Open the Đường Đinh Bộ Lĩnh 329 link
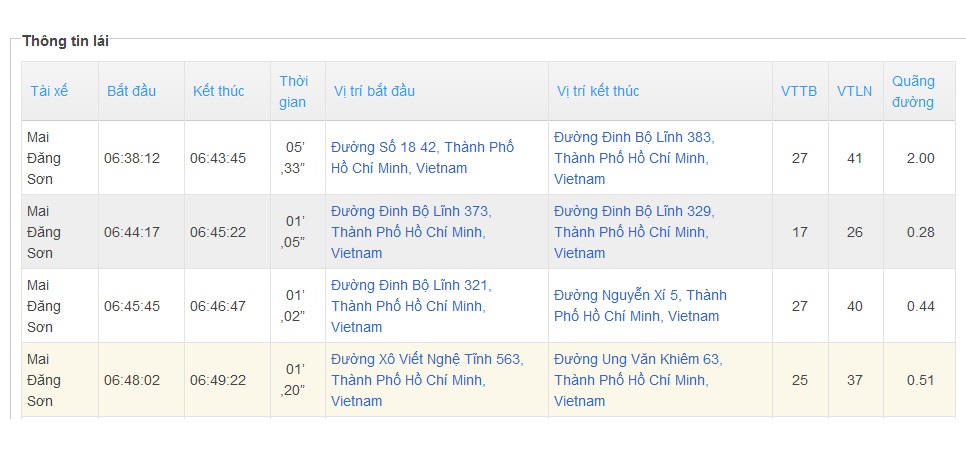This screenshot has width=966, height=460. coord(634,232)
